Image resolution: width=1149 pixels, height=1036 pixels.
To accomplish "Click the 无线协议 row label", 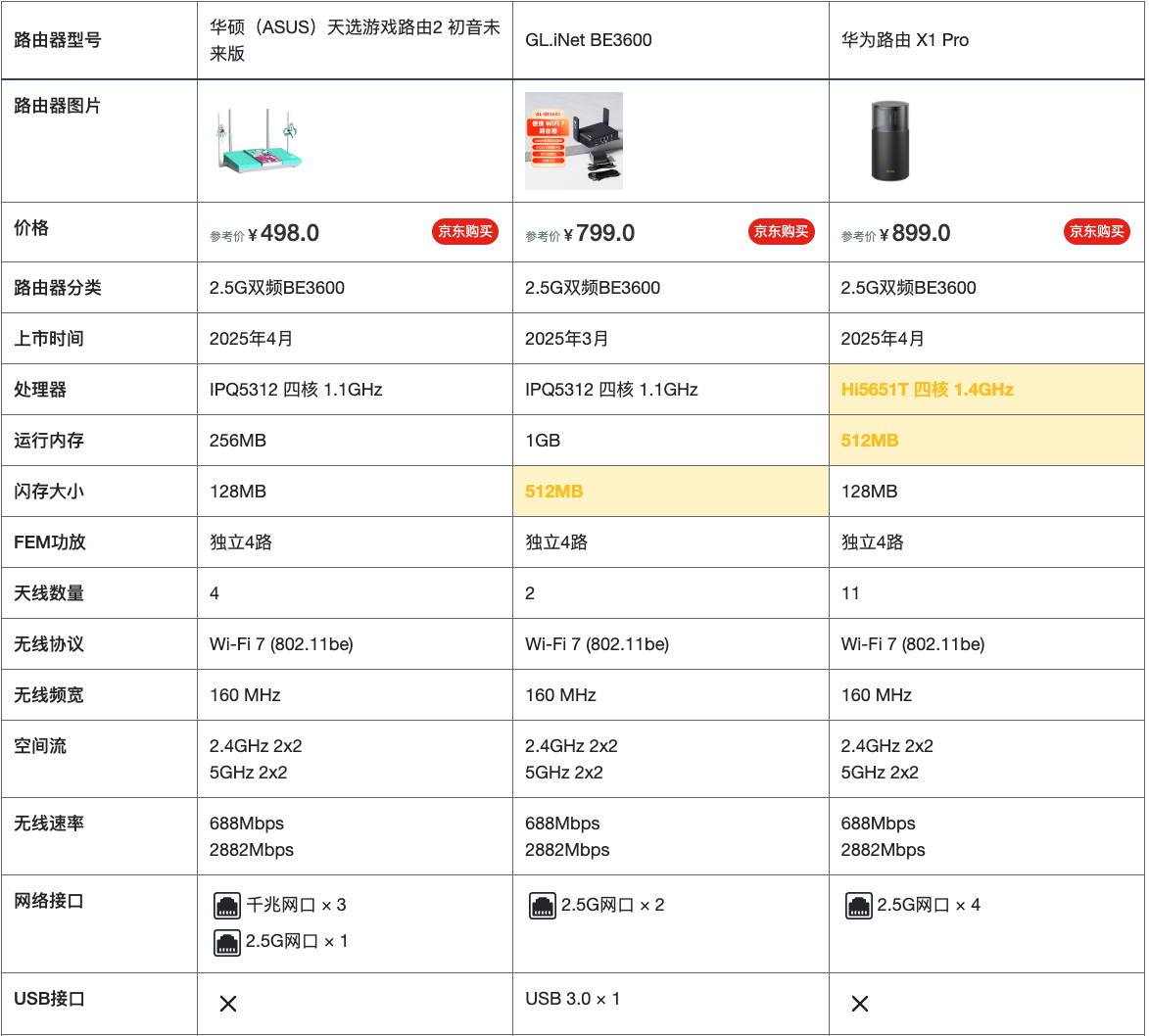I will (49, 644).
